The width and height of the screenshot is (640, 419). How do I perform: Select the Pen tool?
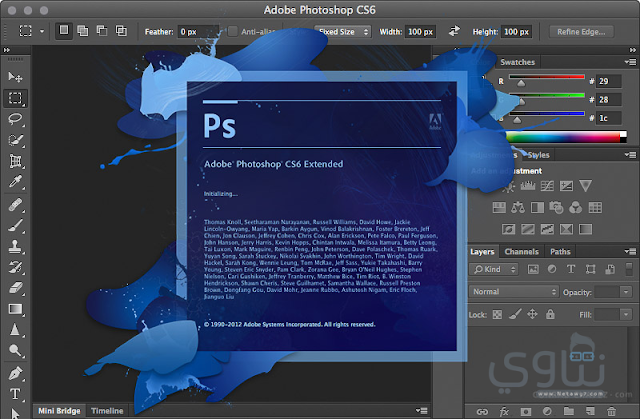[16, 373]
